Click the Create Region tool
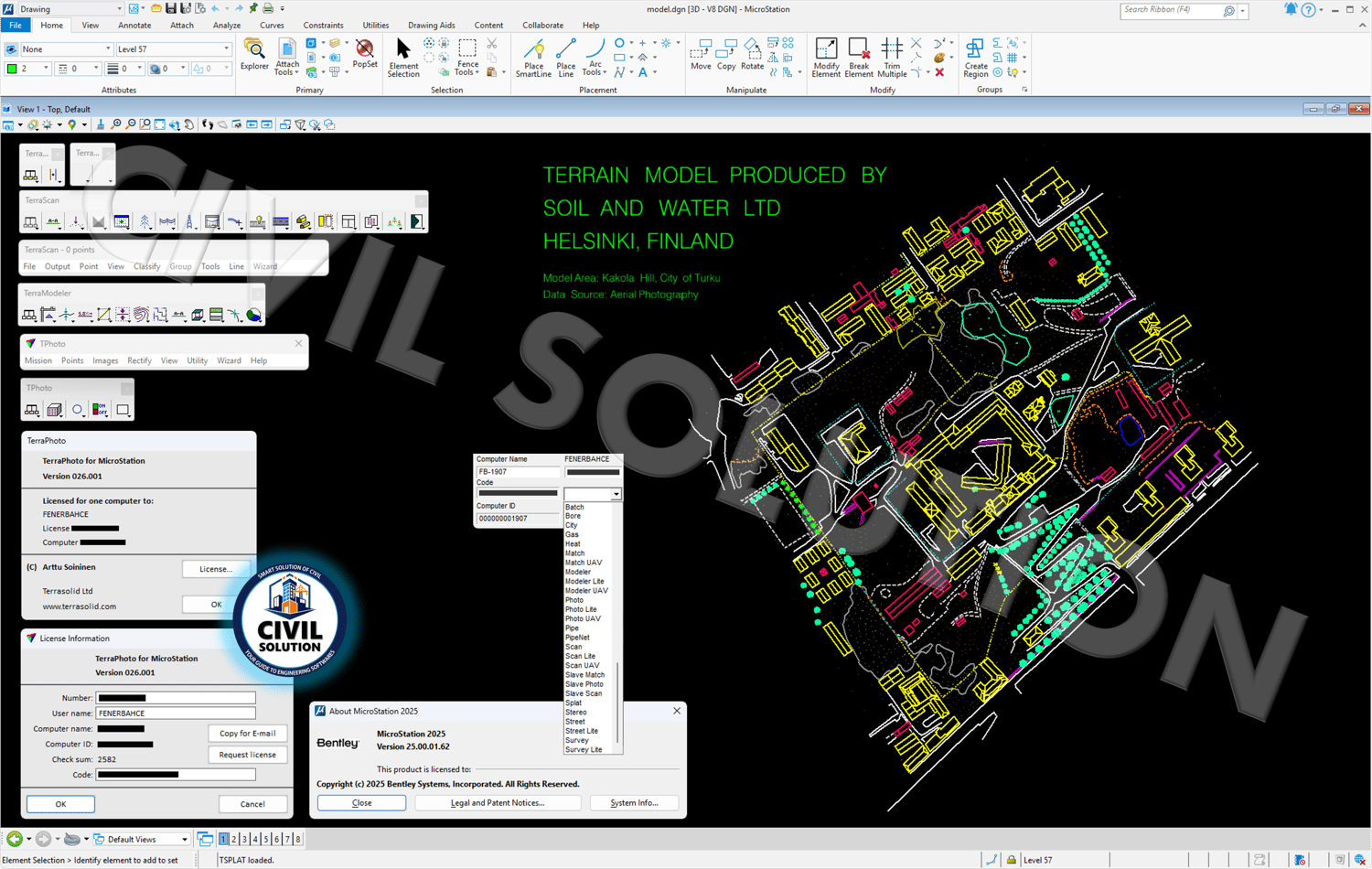The height and width of the screenshot is (869, 1372). [976, 58]
